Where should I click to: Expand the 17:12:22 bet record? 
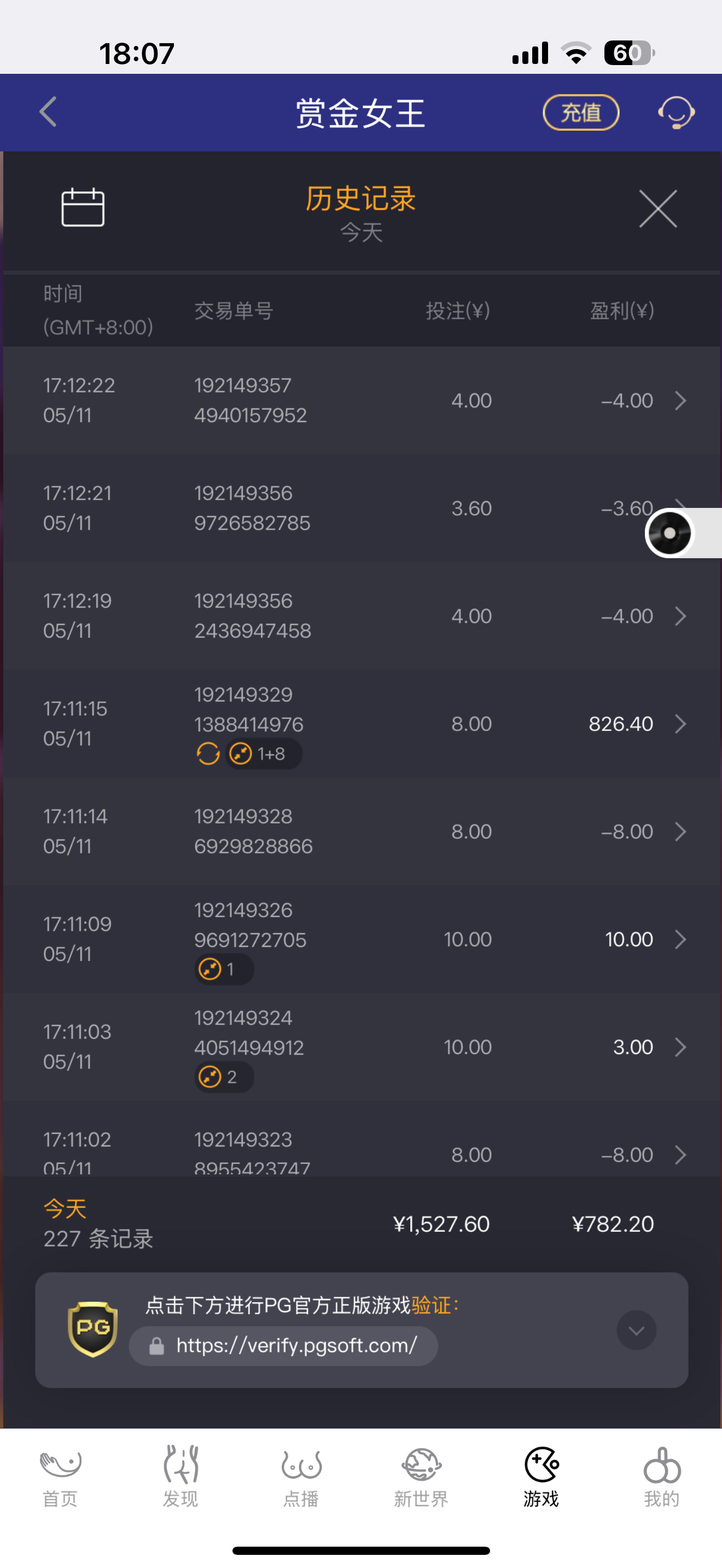(680, 401)
